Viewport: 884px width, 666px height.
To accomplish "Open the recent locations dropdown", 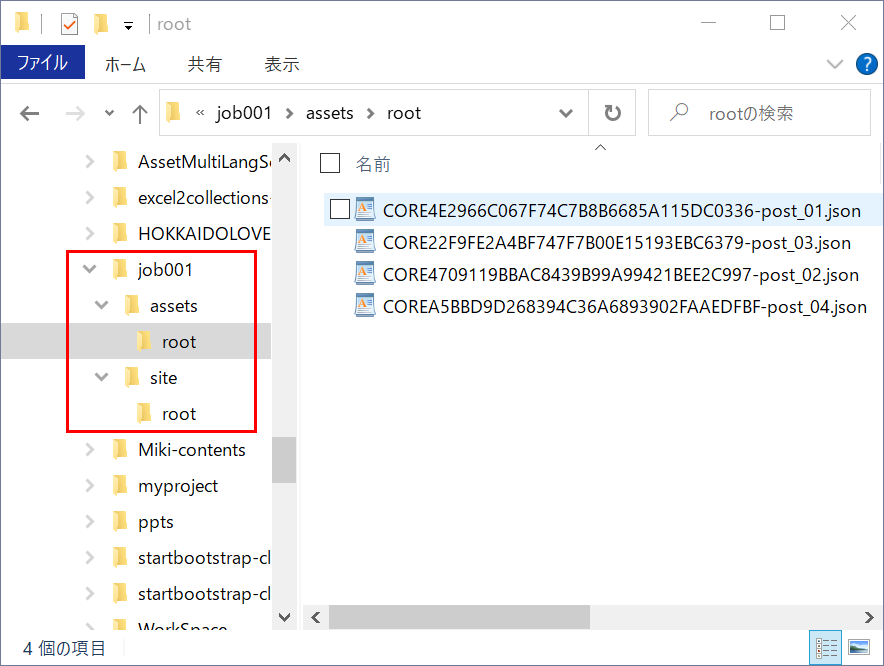I will click(109, 113).
